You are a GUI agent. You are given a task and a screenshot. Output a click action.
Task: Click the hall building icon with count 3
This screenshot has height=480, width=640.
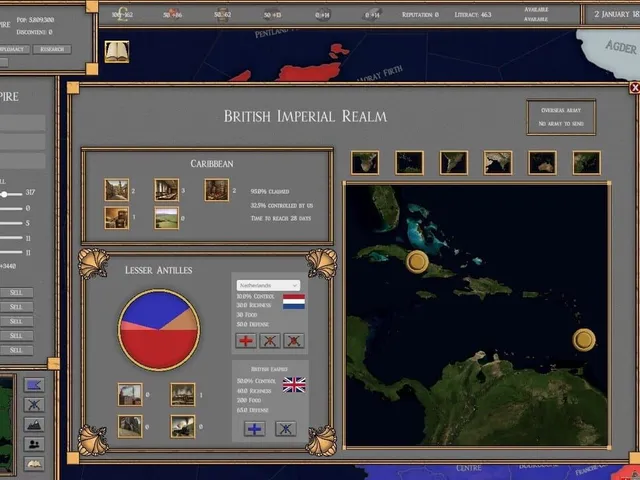167,190
